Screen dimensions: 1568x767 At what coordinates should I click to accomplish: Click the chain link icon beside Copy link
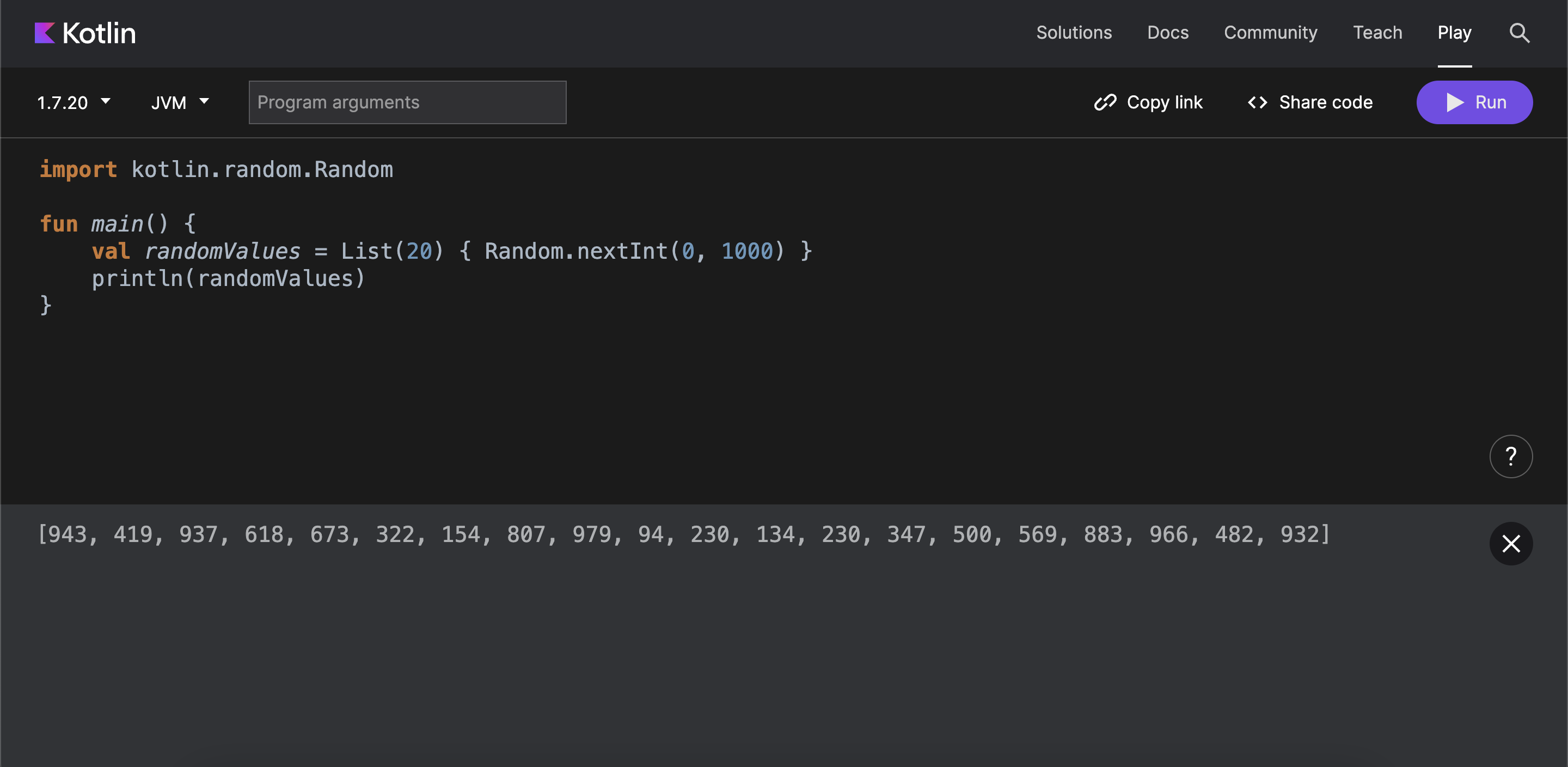pyautogui.click(x=1105, y=102)
